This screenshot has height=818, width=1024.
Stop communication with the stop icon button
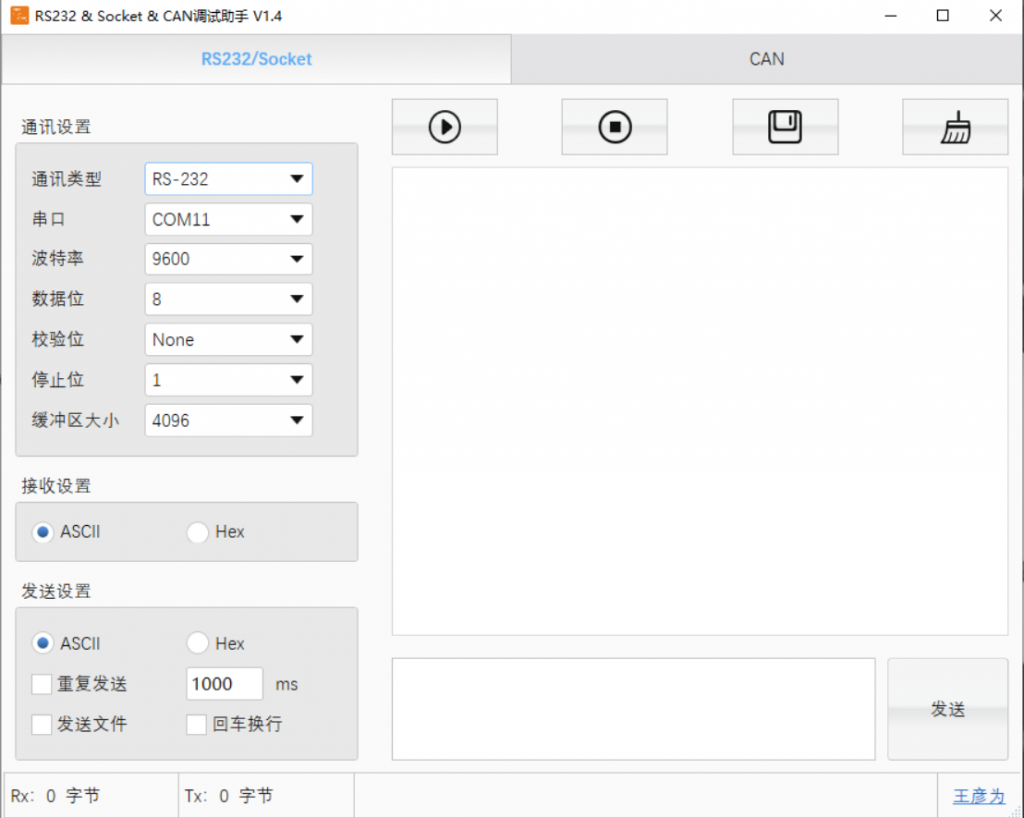pos(615,127)
